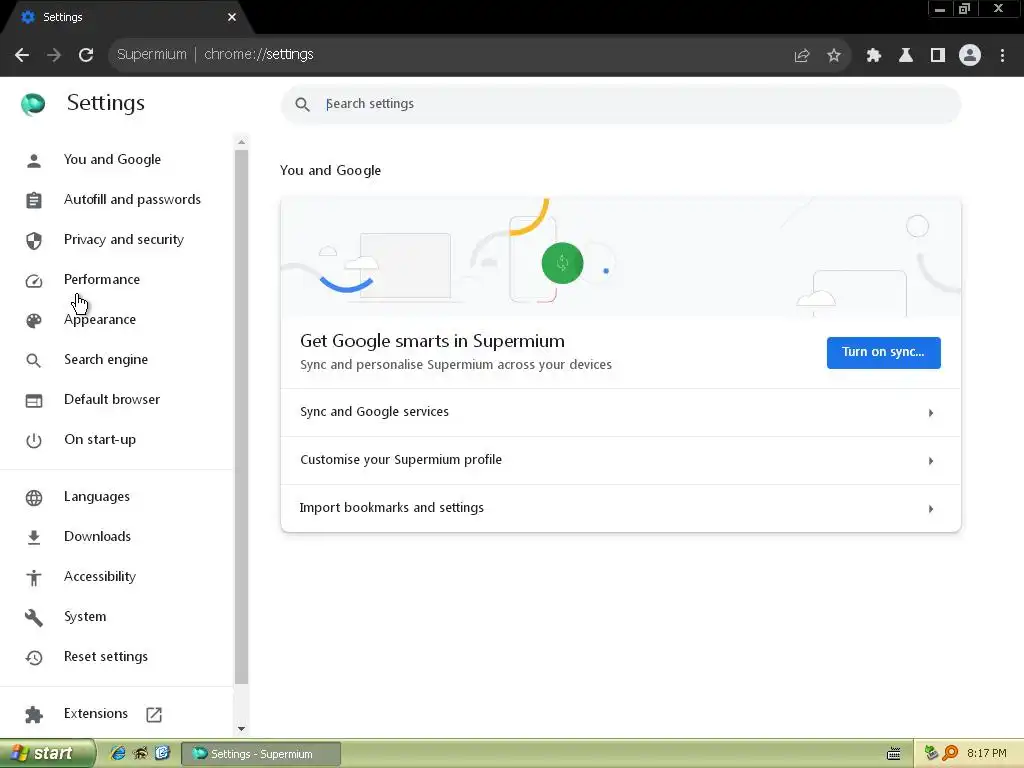This screenshot has height=768, width=1024.
Task: Click the Extensions puzzle icon in sidebar
Action: [x=33, y=714]
